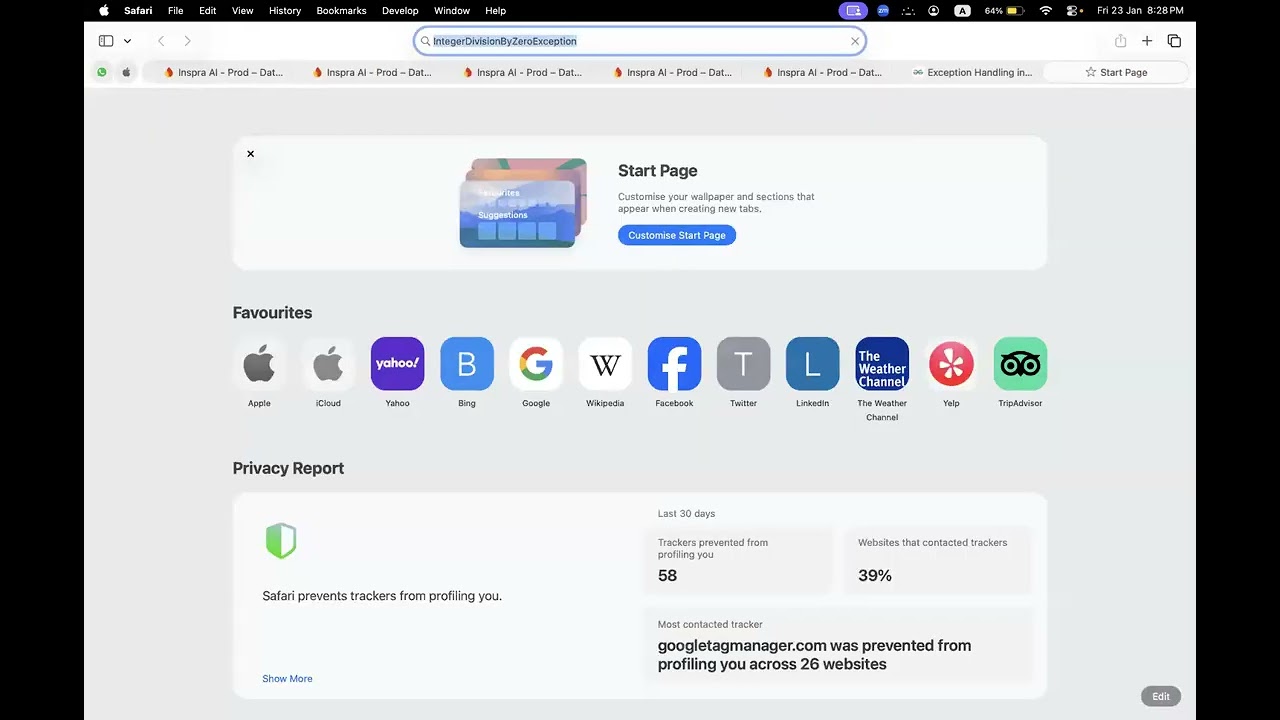The image size is (1280, 720).
Task: Open the Window menu
Action: click(x=452, y=11)
